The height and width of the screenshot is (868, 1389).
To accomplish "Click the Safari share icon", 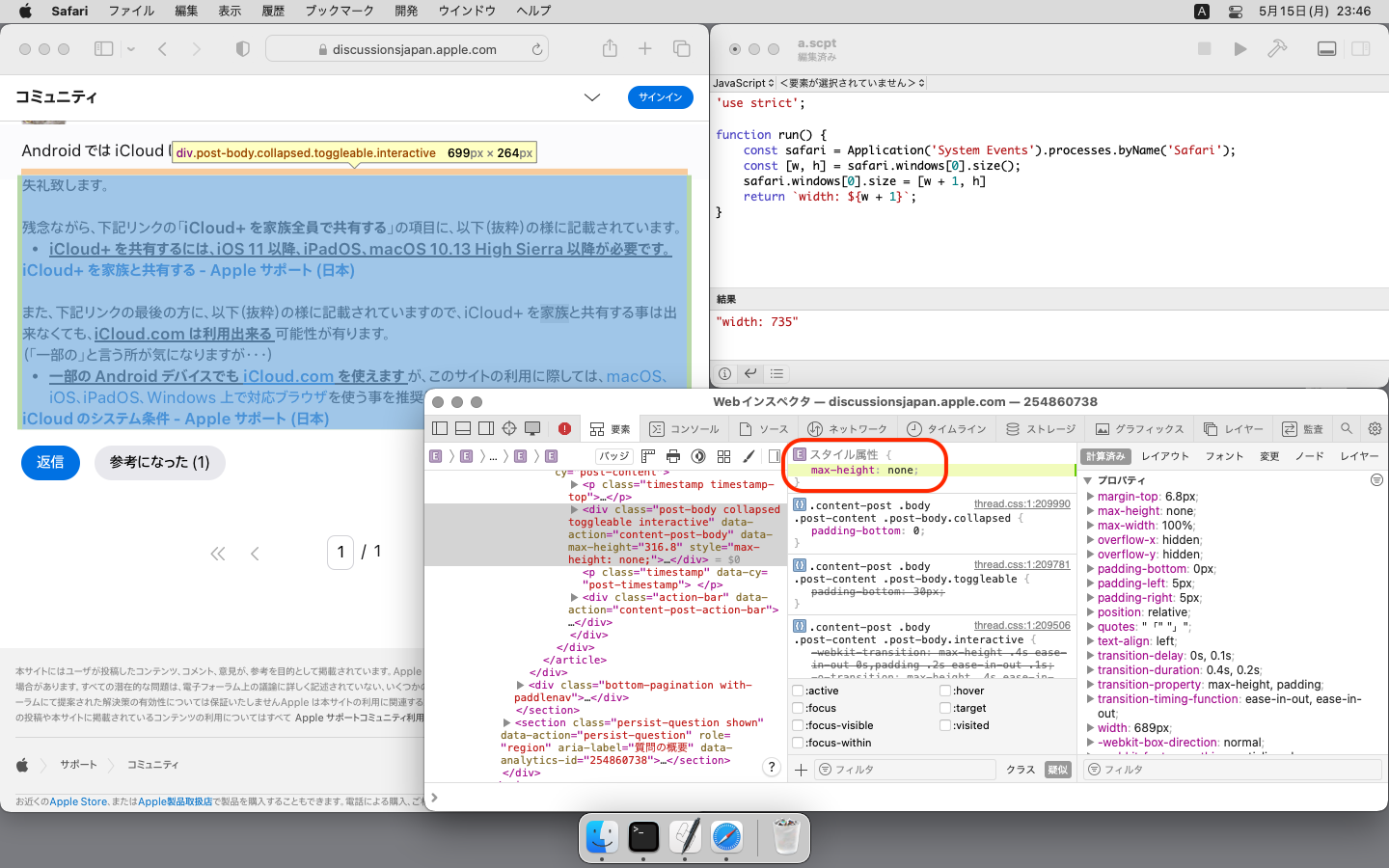I will (610, 49).
